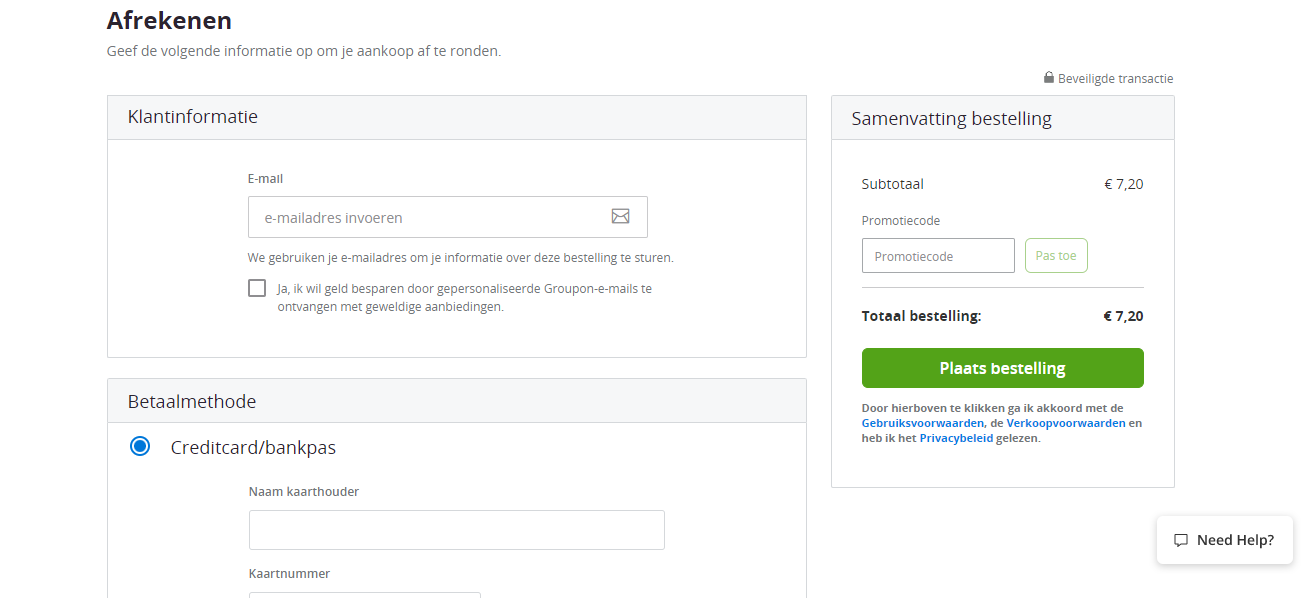1310x598 pixels.
Task: Click the Creditcard/bankpas payment label
Action: pos(253,448)
